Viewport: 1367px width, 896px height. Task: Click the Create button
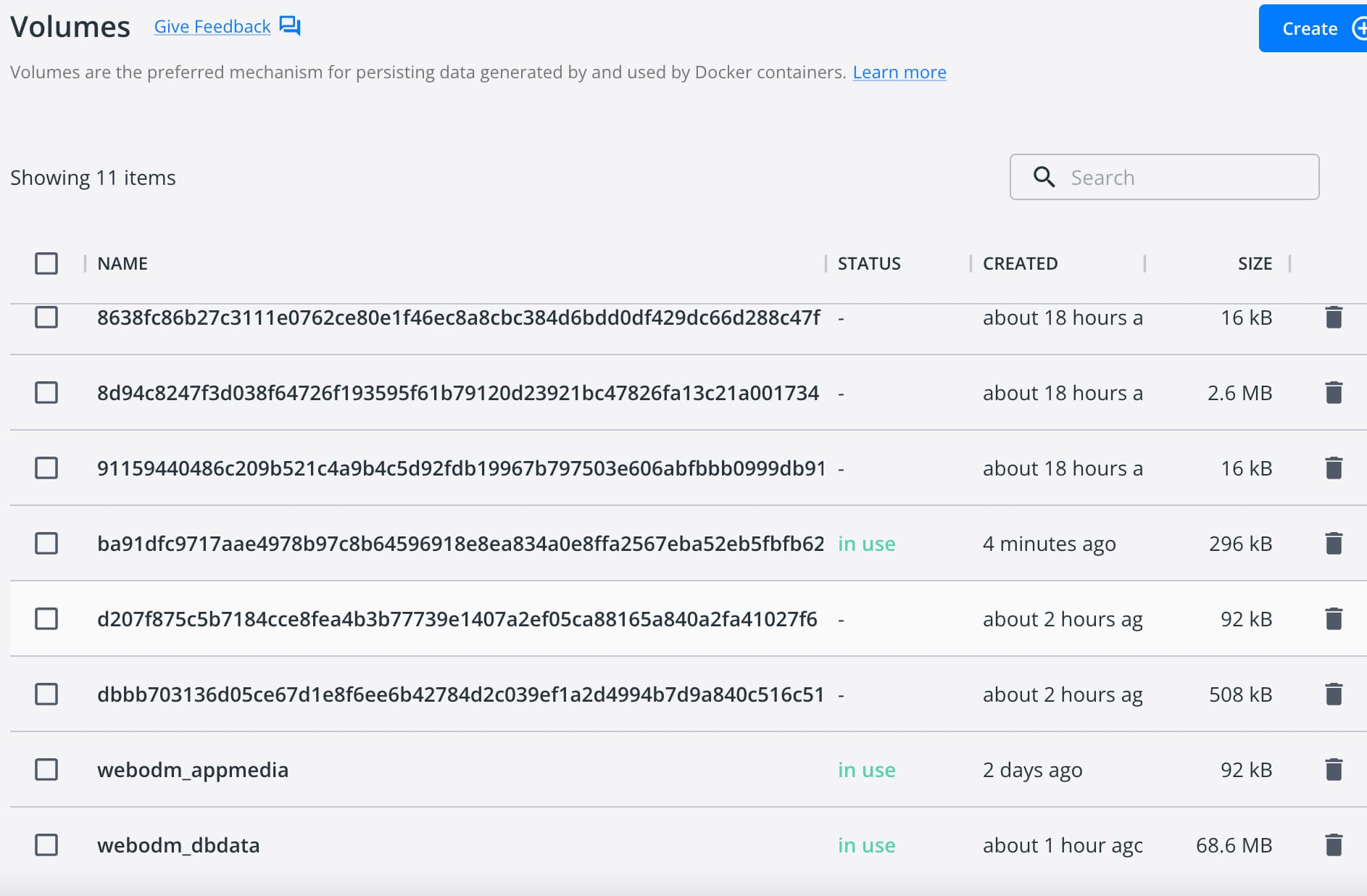coord(1309,28)
